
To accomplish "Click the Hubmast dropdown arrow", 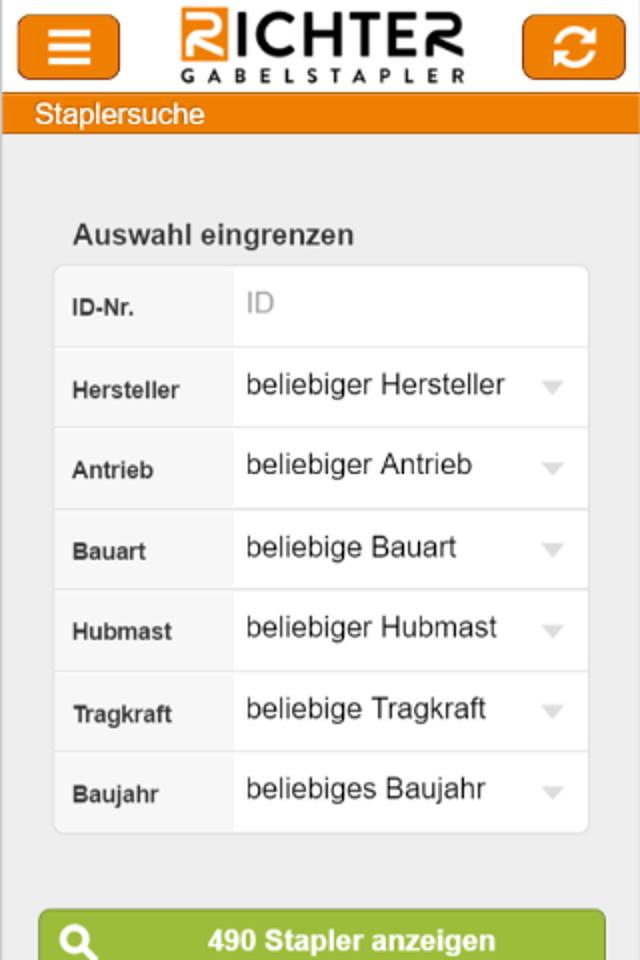I will [552, 630].
